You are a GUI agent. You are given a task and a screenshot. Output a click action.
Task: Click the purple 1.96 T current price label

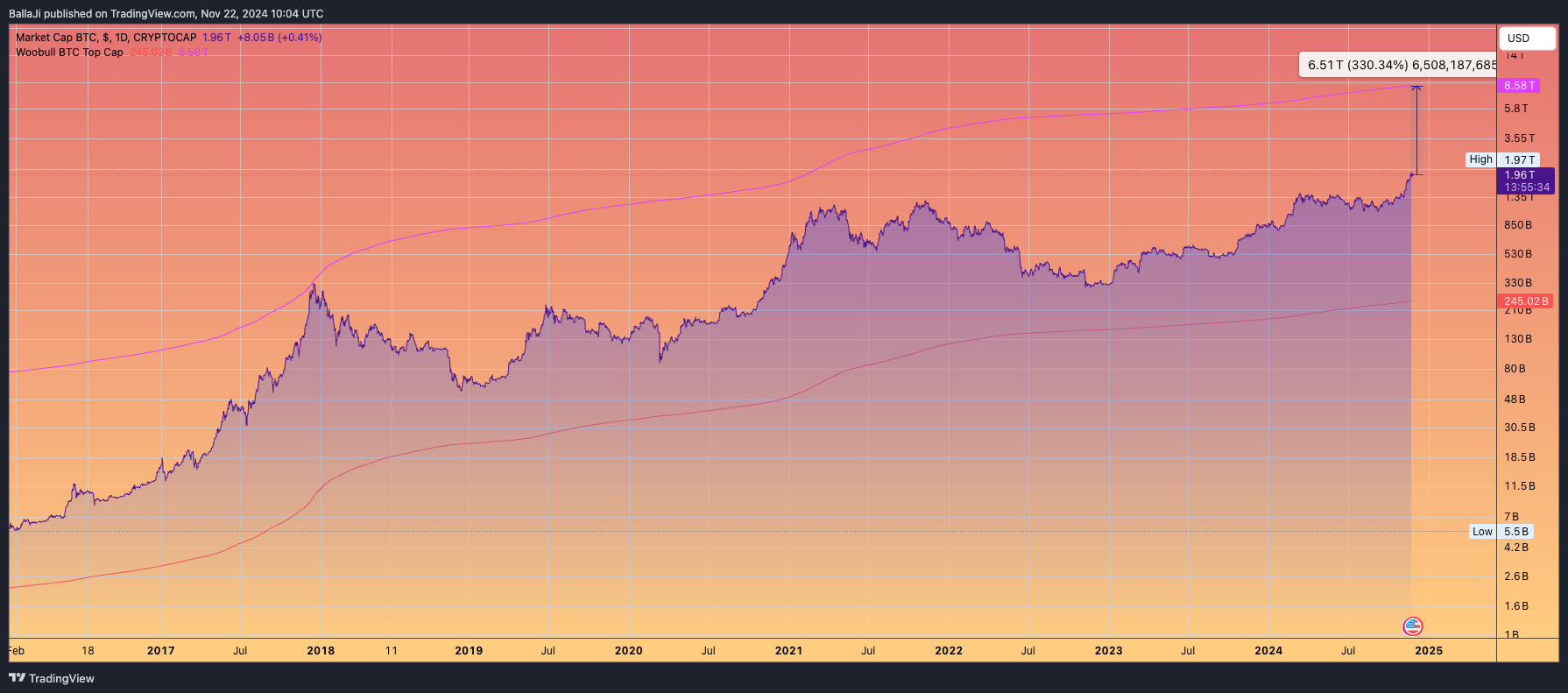(x=1519, y=175)
